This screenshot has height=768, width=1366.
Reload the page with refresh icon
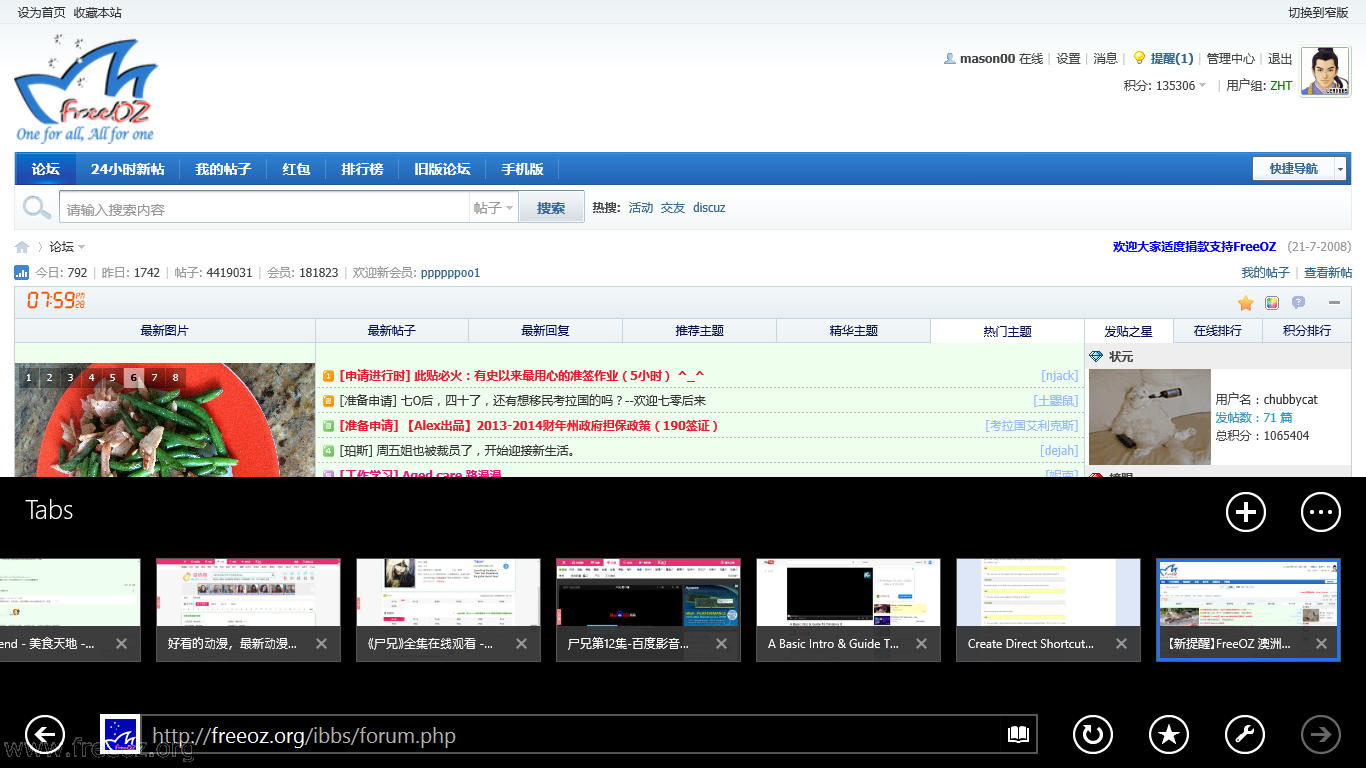pyautogui.click(x=1093, y=735)
